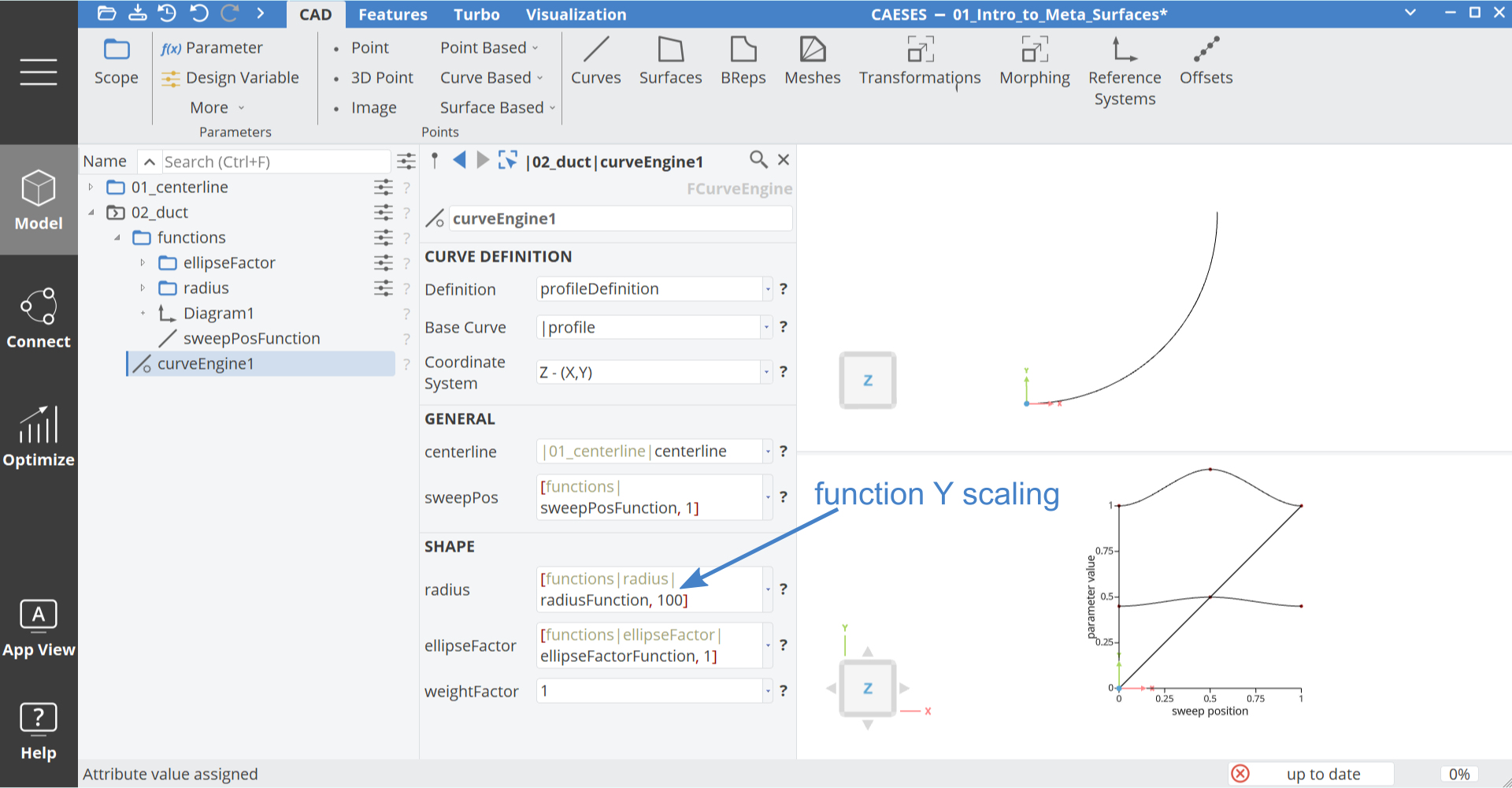The height and width of the screenshot is (788, 1512).
Task: Click the weightFactor input field
Action: pyautogui.click(x=649, y=691)
